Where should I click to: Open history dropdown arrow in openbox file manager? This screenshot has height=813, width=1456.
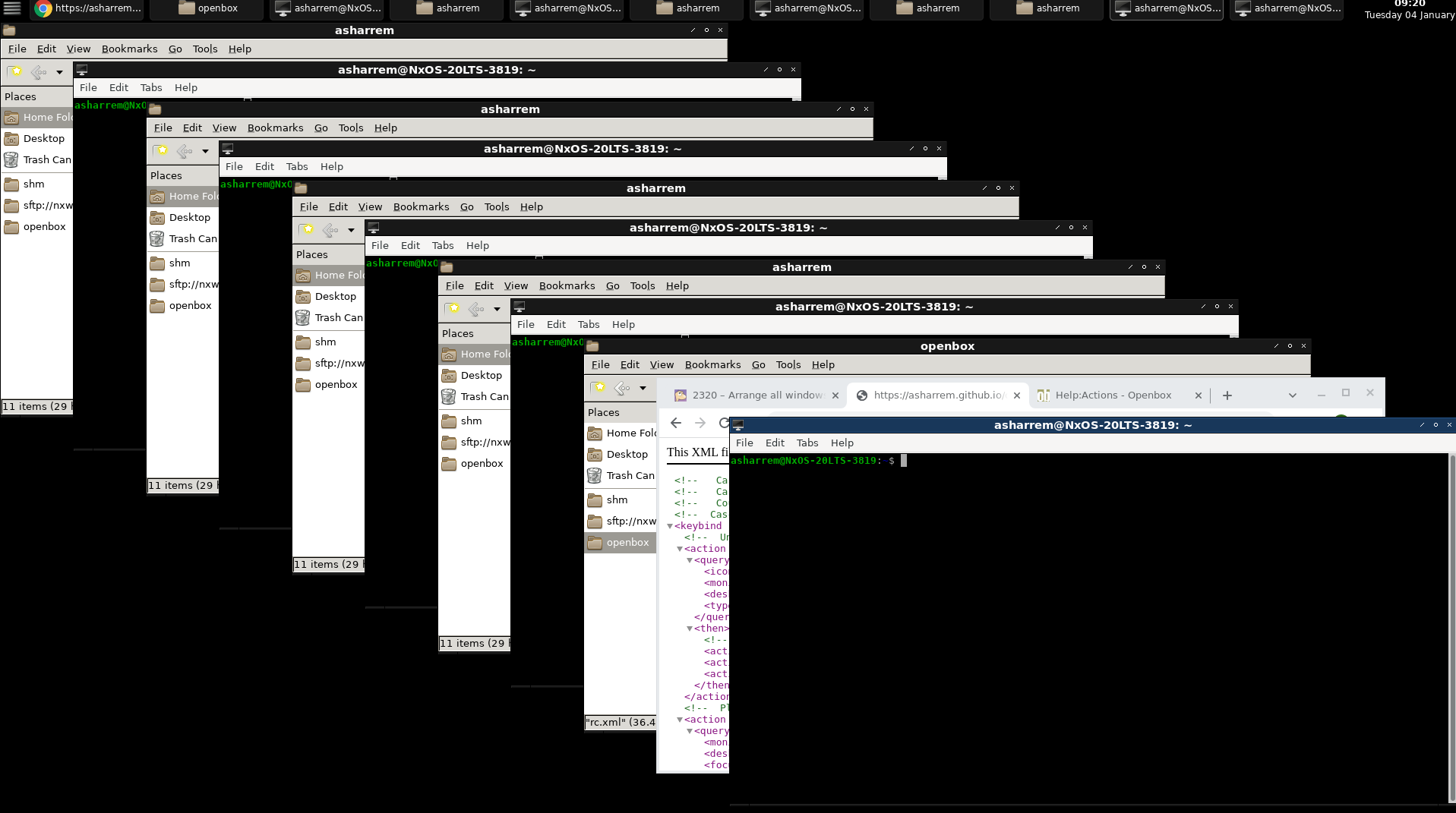(643, 388)
